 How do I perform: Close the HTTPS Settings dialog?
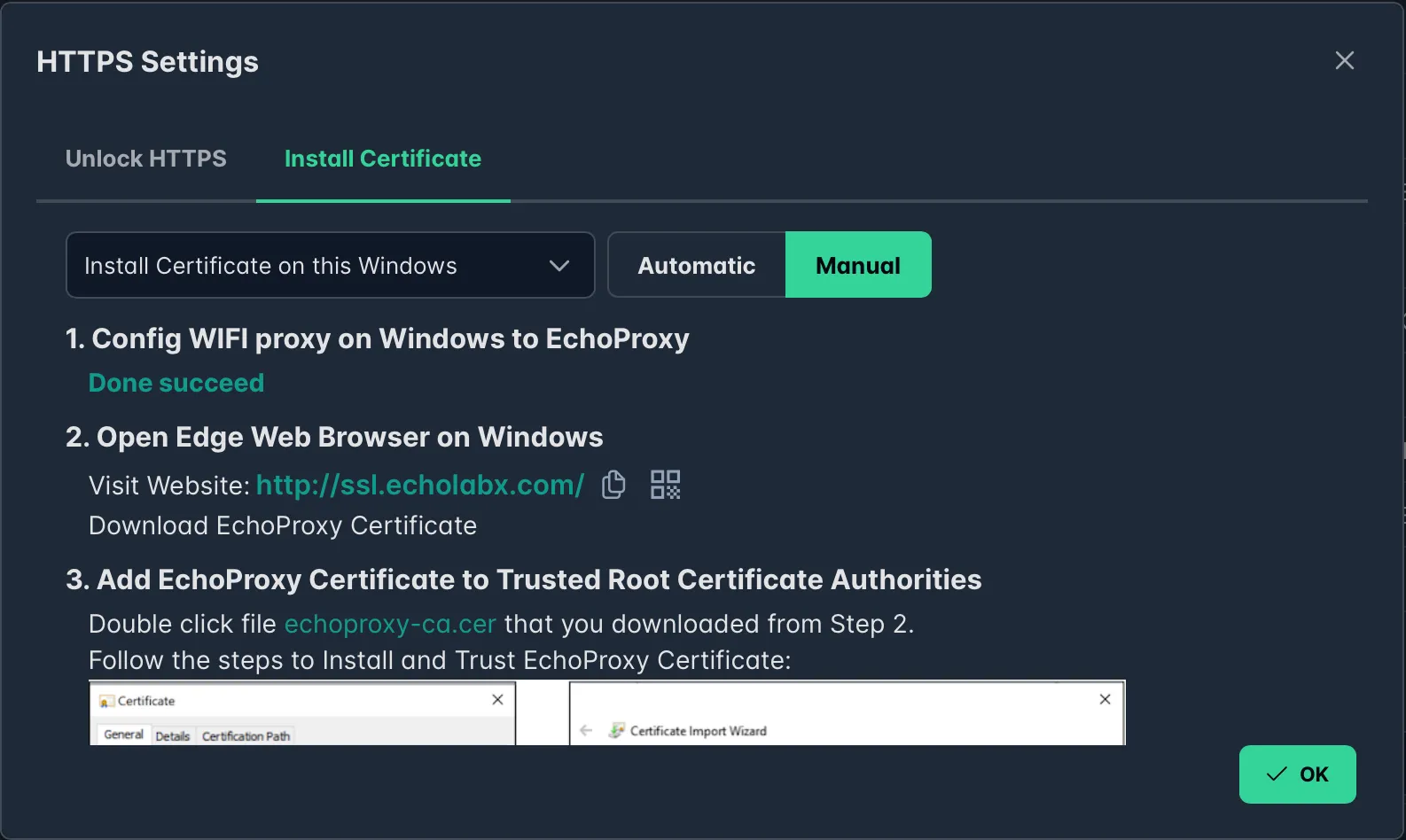[1344, 60]
